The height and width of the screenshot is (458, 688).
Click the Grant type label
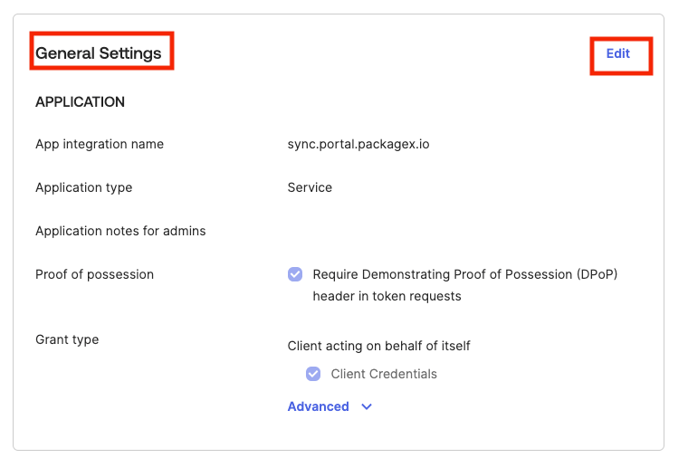[67, 339]
